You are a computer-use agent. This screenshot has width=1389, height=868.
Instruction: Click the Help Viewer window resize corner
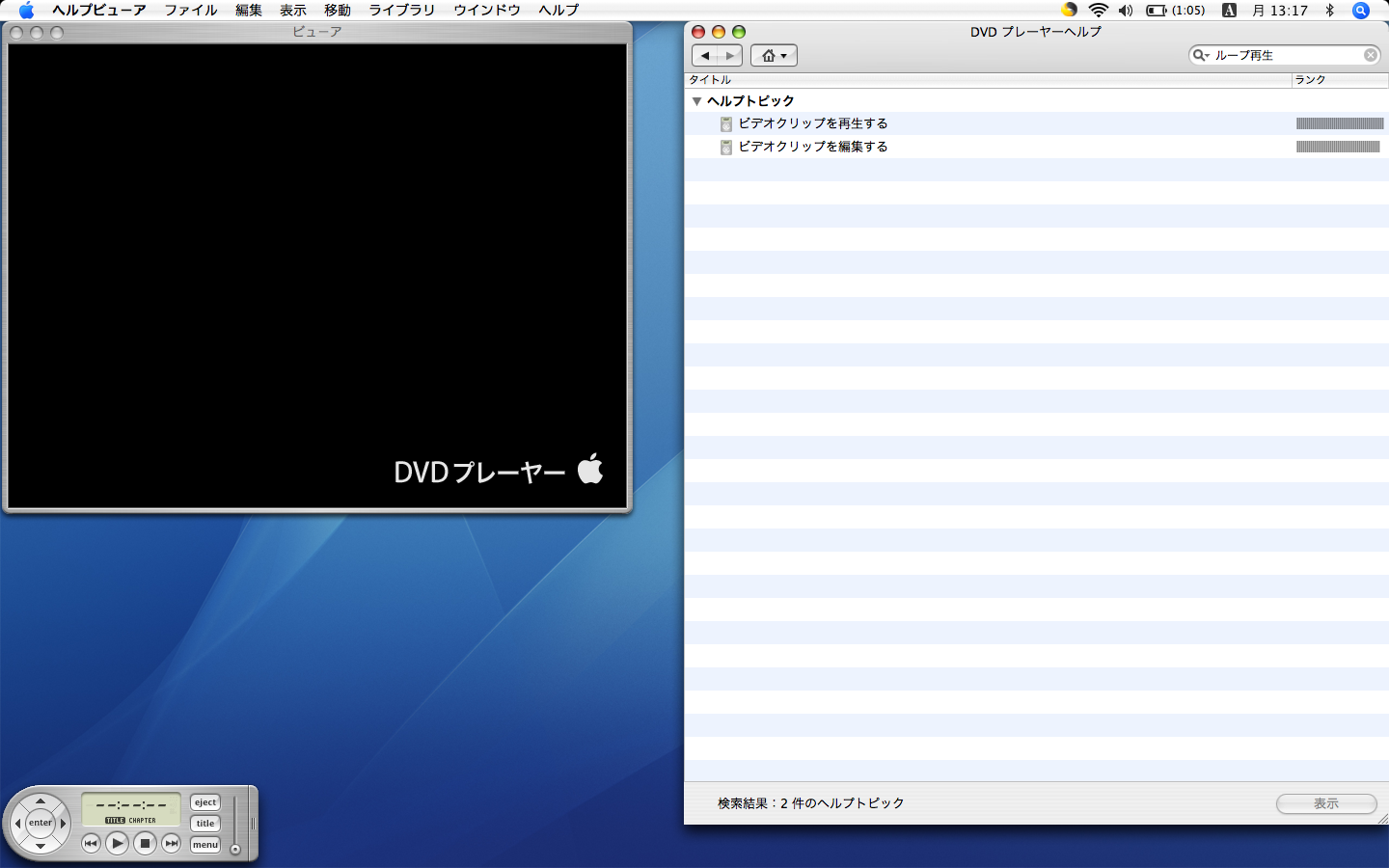[1381, 818]
